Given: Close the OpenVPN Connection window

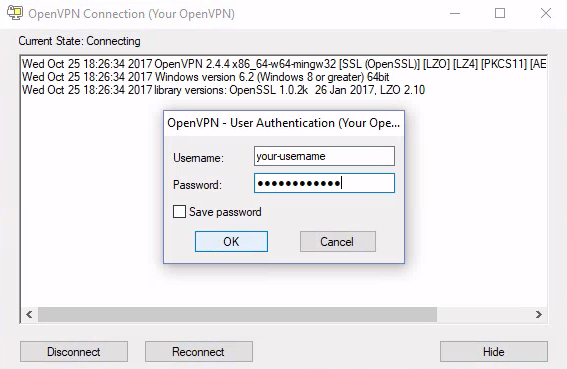Looking at the screenshot, I should [x=546, y=13].
